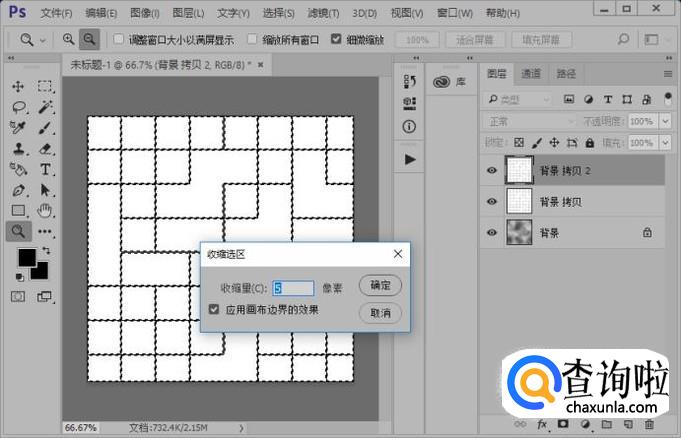Toggle Quick Mask mode

coord(18,297)
